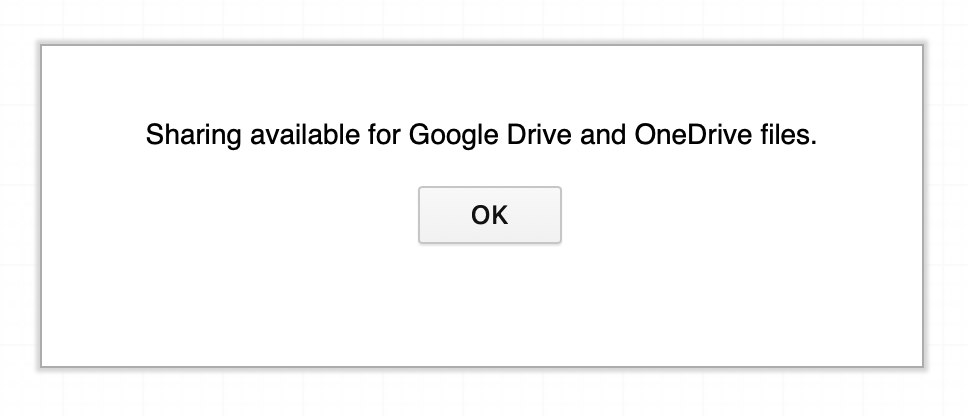Click the word "available" in the message
This screenshot has width=968, height=416.
(x=285, y=136)
